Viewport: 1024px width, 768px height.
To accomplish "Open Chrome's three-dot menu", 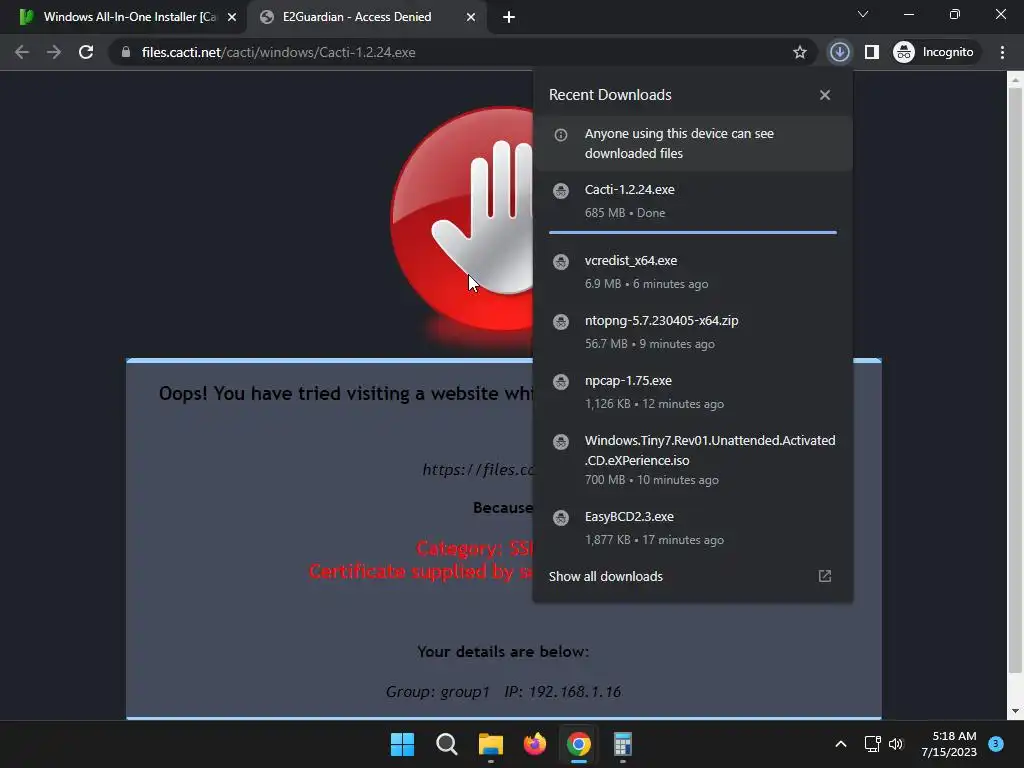I will coord(1002,52).
